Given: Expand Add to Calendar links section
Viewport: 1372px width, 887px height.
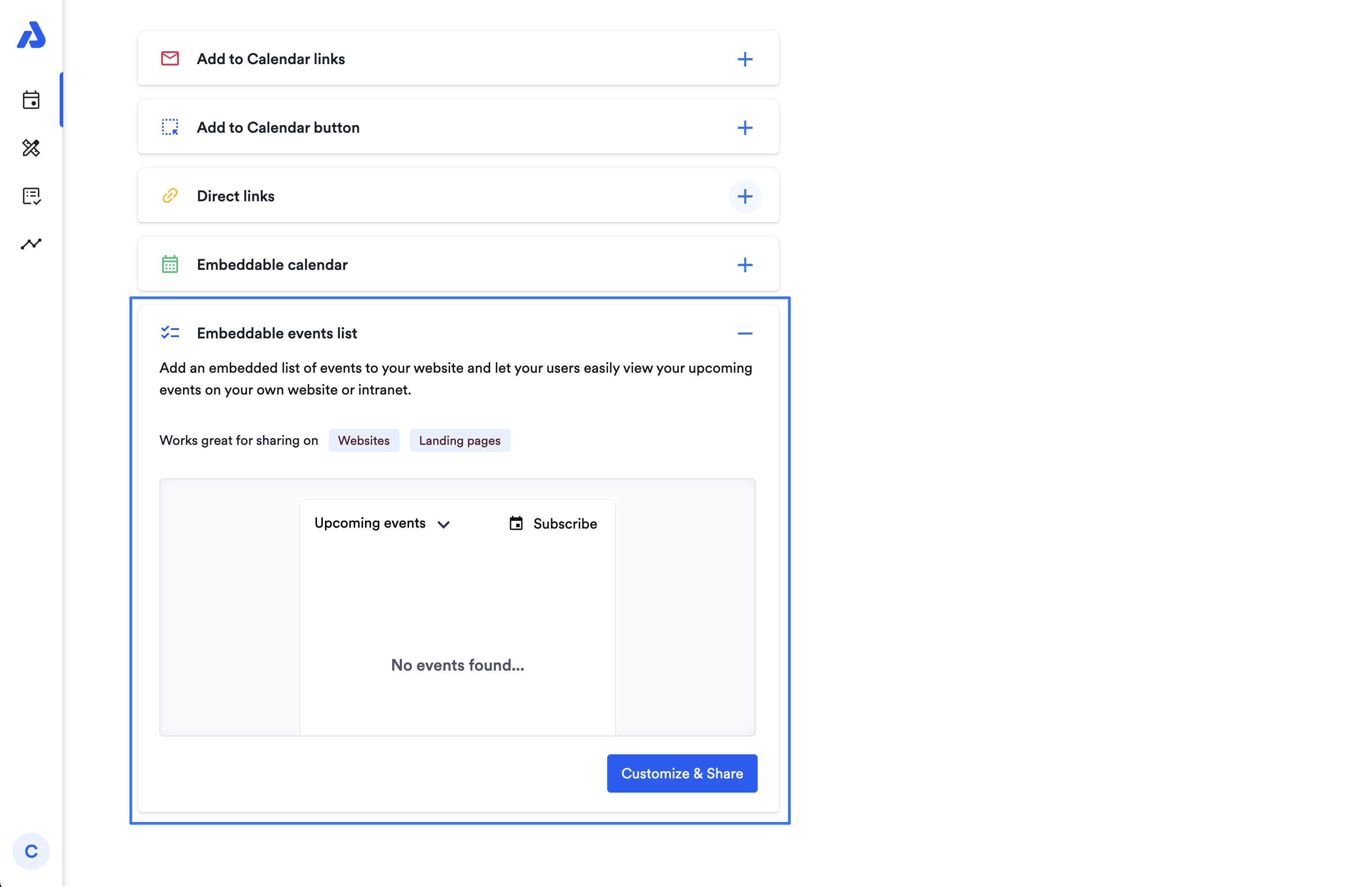Looking at the screenshot, I should (744, 59).
